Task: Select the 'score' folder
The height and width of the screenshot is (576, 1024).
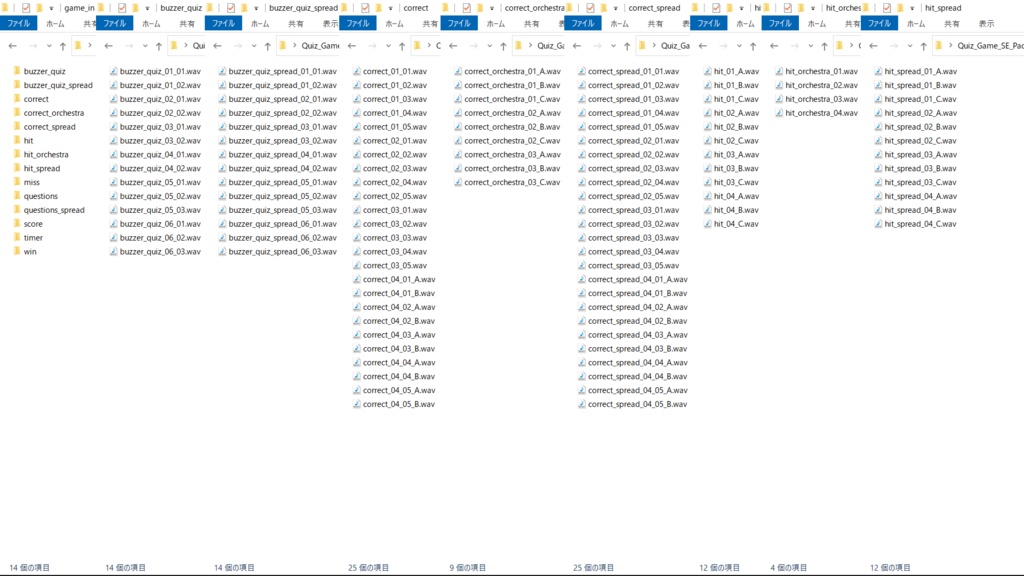Action: [x=33, y=224]
